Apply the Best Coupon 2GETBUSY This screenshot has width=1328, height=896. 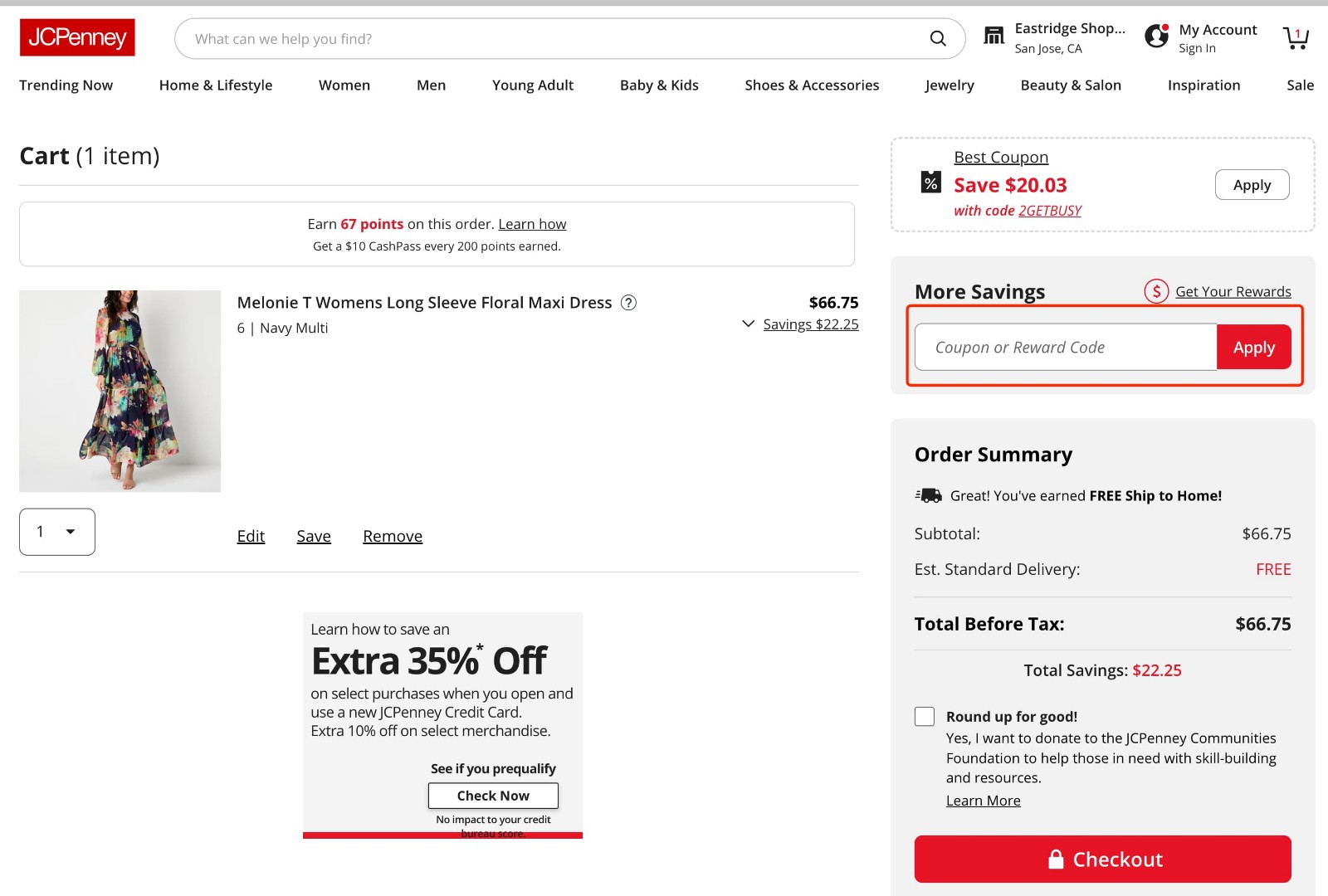(1252, 184)
